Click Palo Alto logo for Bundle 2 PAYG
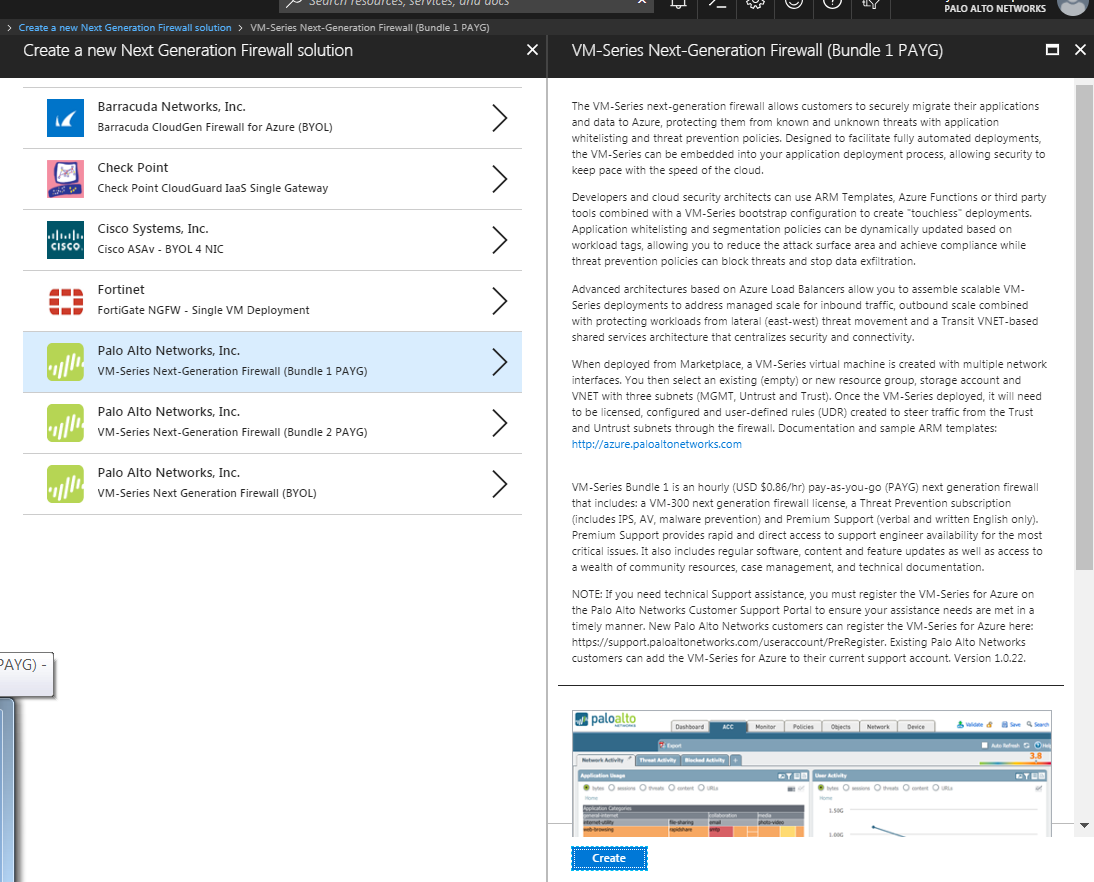The height and width of the screenshot is (882, 1094). point(66,423)
